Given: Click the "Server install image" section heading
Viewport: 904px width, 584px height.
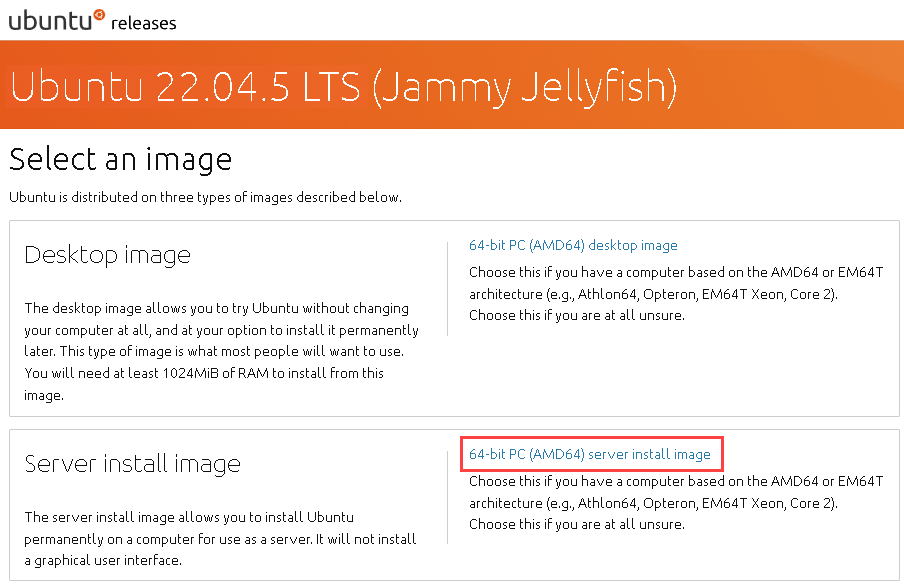Looking at the screenshot, I should click(132, 464).
